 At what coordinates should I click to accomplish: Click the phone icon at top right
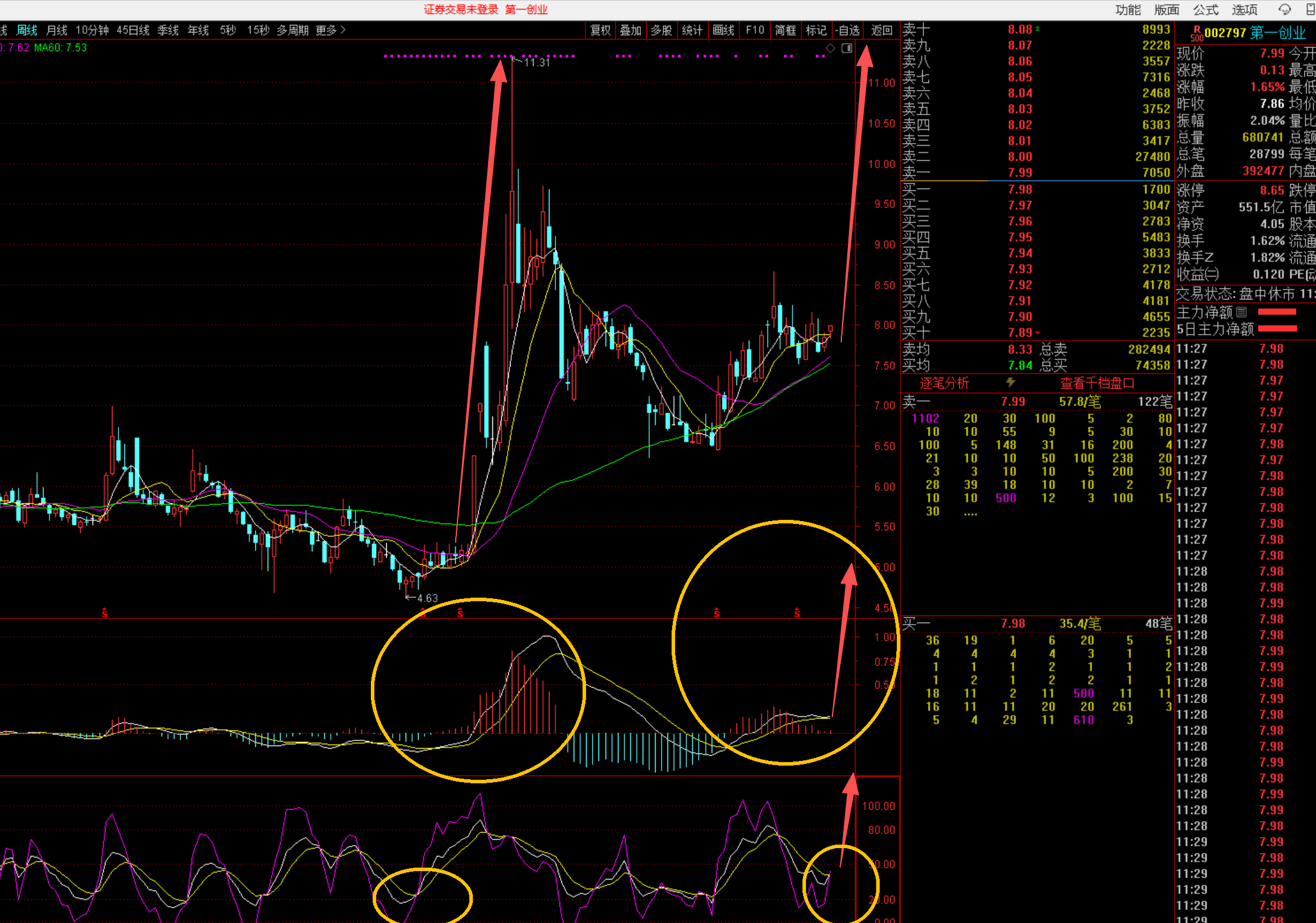tap(1310, 9)
